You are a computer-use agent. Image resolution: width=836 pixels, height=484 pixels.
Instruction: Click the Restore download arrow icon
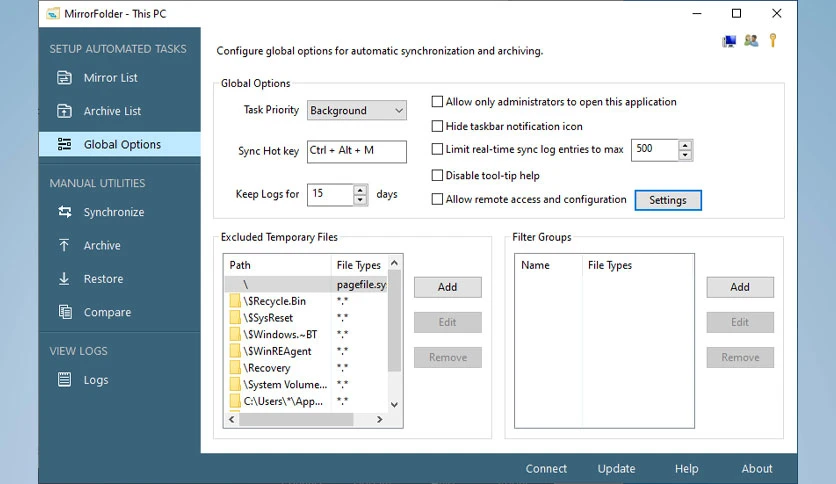pyautogui.click(x=64, y=279)
